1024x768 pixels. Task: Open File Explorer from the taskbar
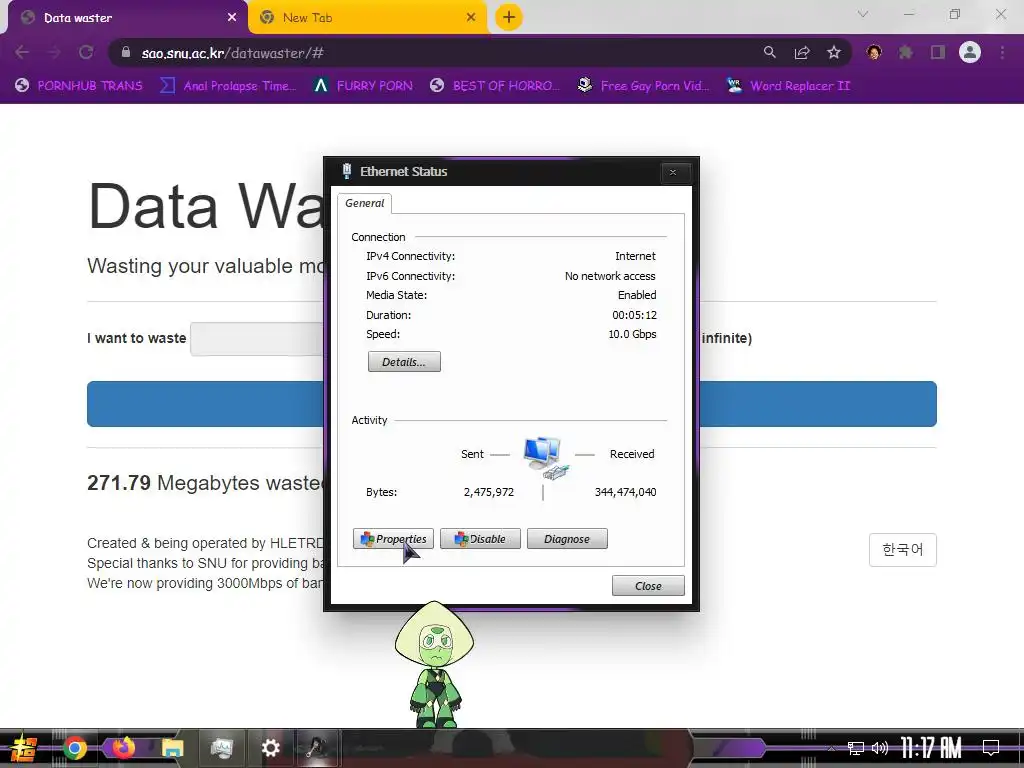(x=172, y=748)
